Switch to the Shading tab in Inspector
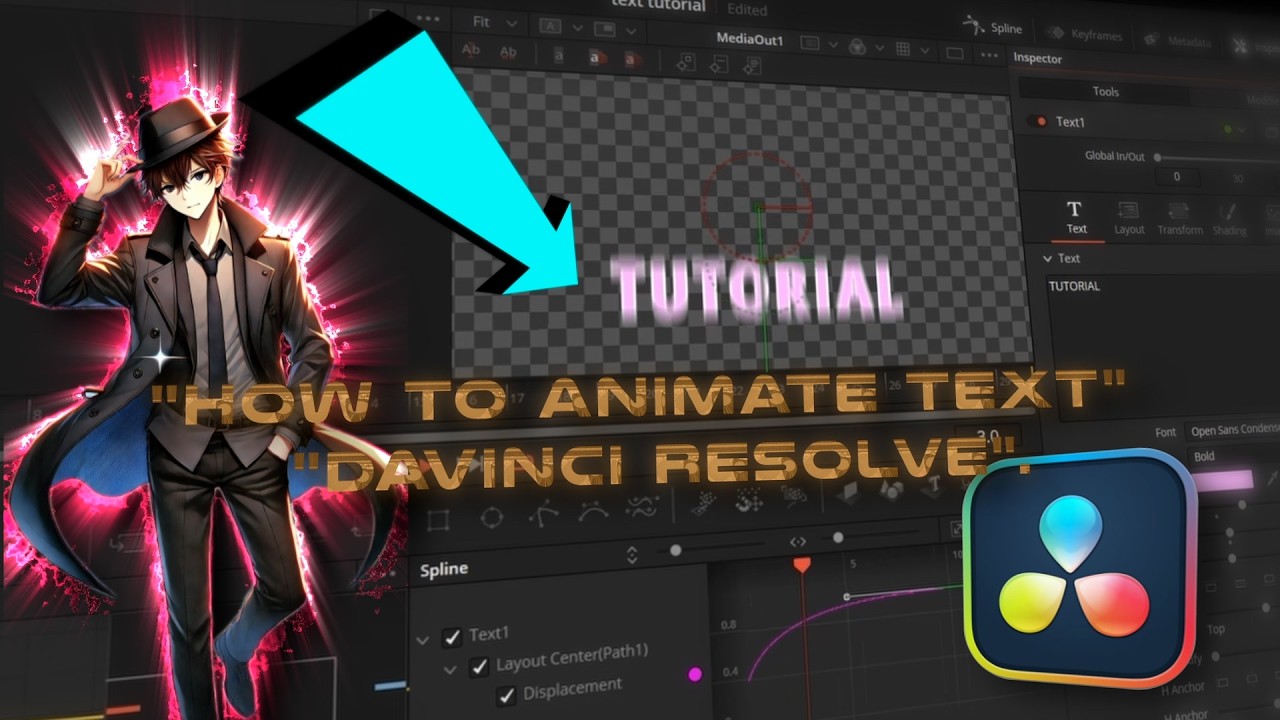 (1229, 220)
